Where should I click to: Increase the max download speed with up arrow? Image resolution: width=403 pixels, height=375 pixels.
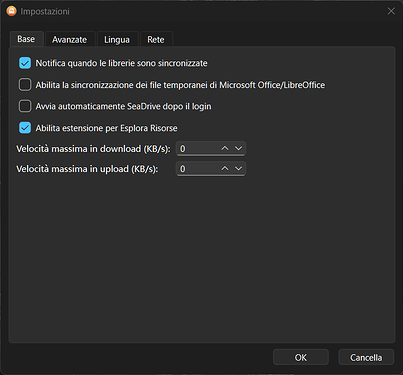(225, 148)
